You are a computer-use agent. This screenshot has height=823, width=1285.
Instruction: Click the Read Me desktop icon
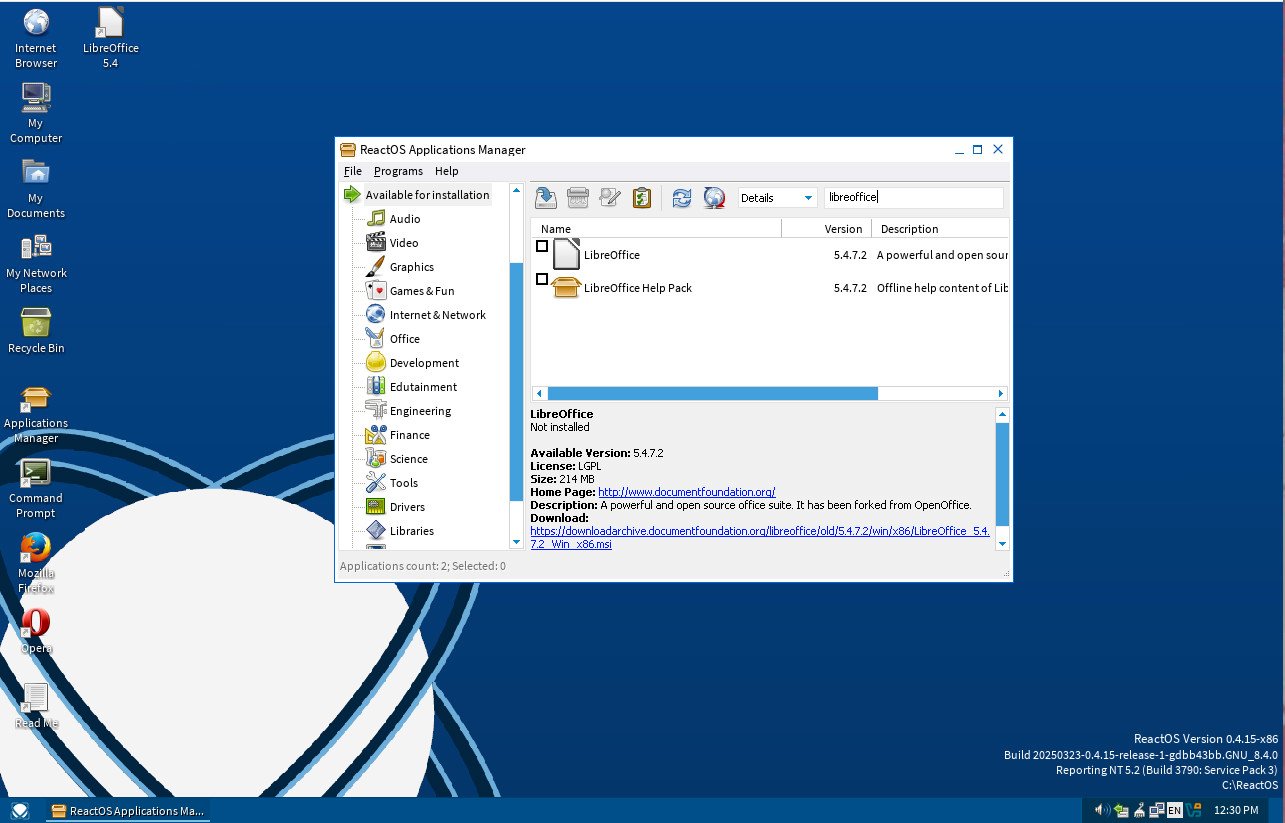coord(36,706)
